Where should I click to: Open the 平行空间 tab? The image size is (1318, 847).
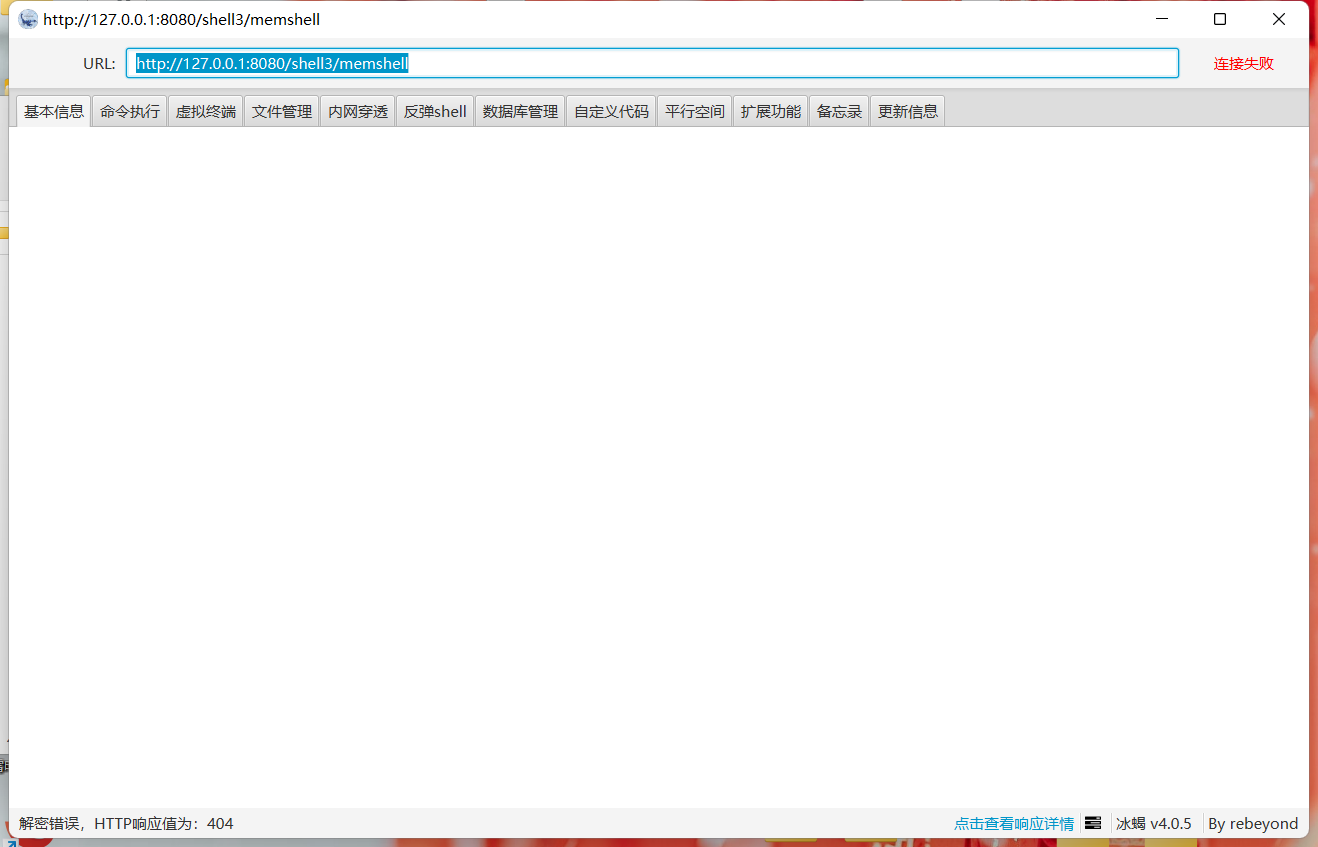click(x=694, y=110)
